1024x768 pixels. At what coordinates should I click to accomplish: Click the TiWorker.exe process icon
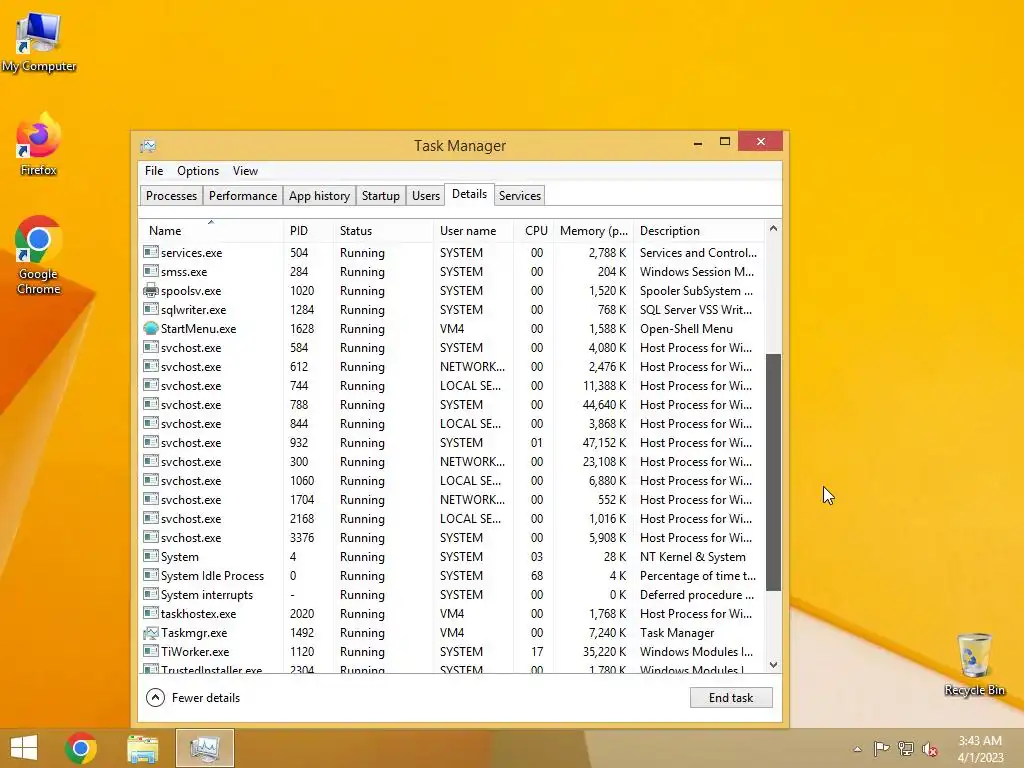[151, 651]
